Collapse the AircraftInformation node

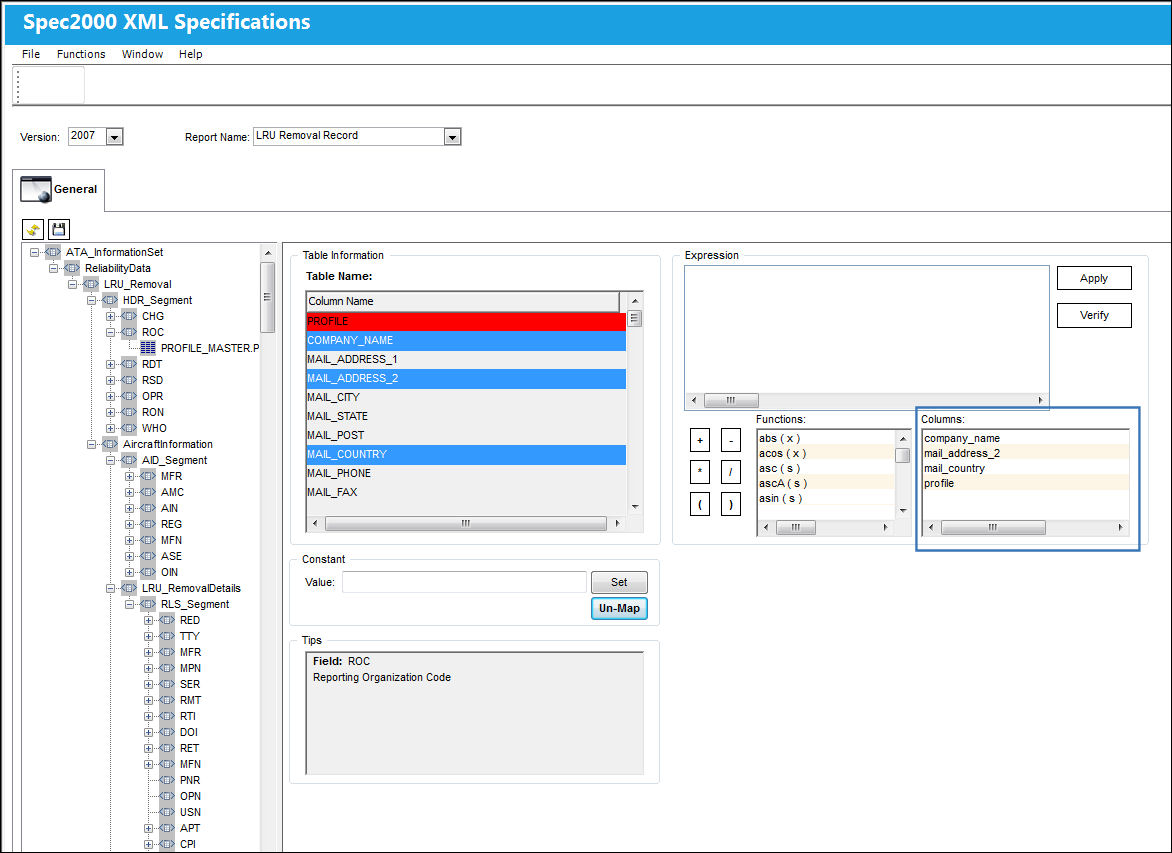(x=92, y=445)
